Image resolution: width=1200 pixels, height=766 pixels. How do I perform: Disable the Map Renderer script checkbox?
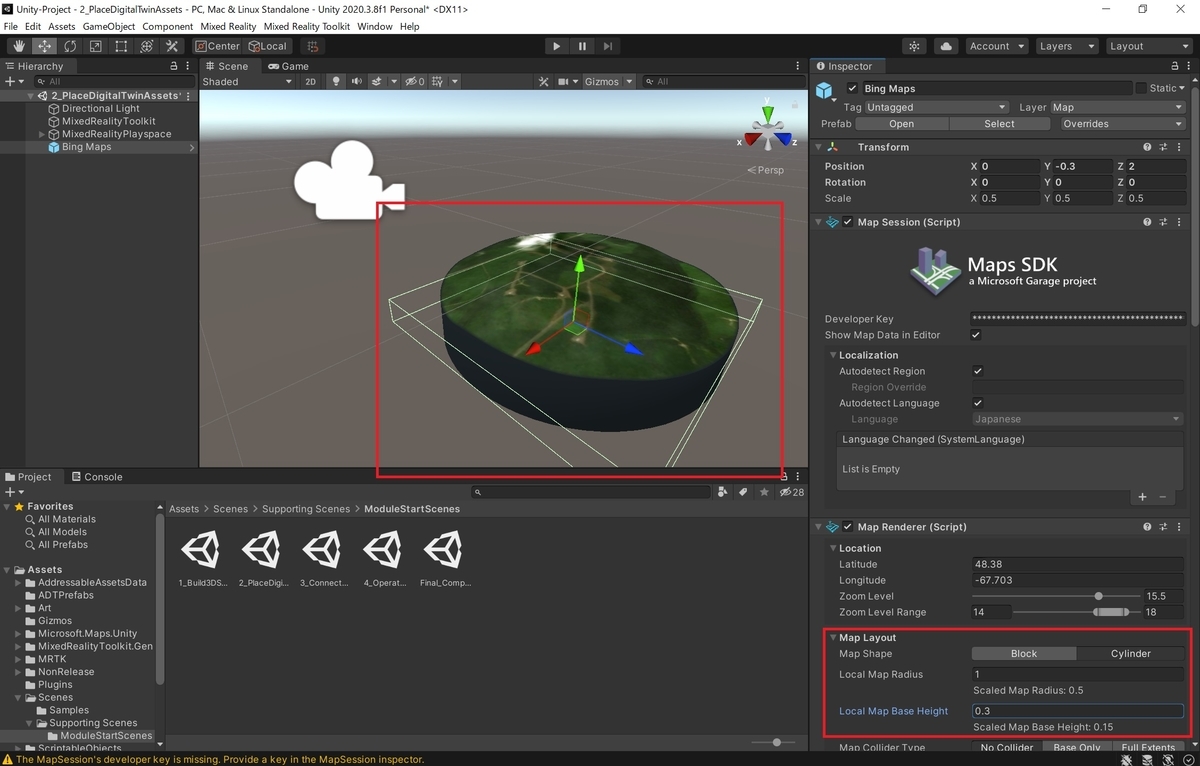[x=848, y=527]
